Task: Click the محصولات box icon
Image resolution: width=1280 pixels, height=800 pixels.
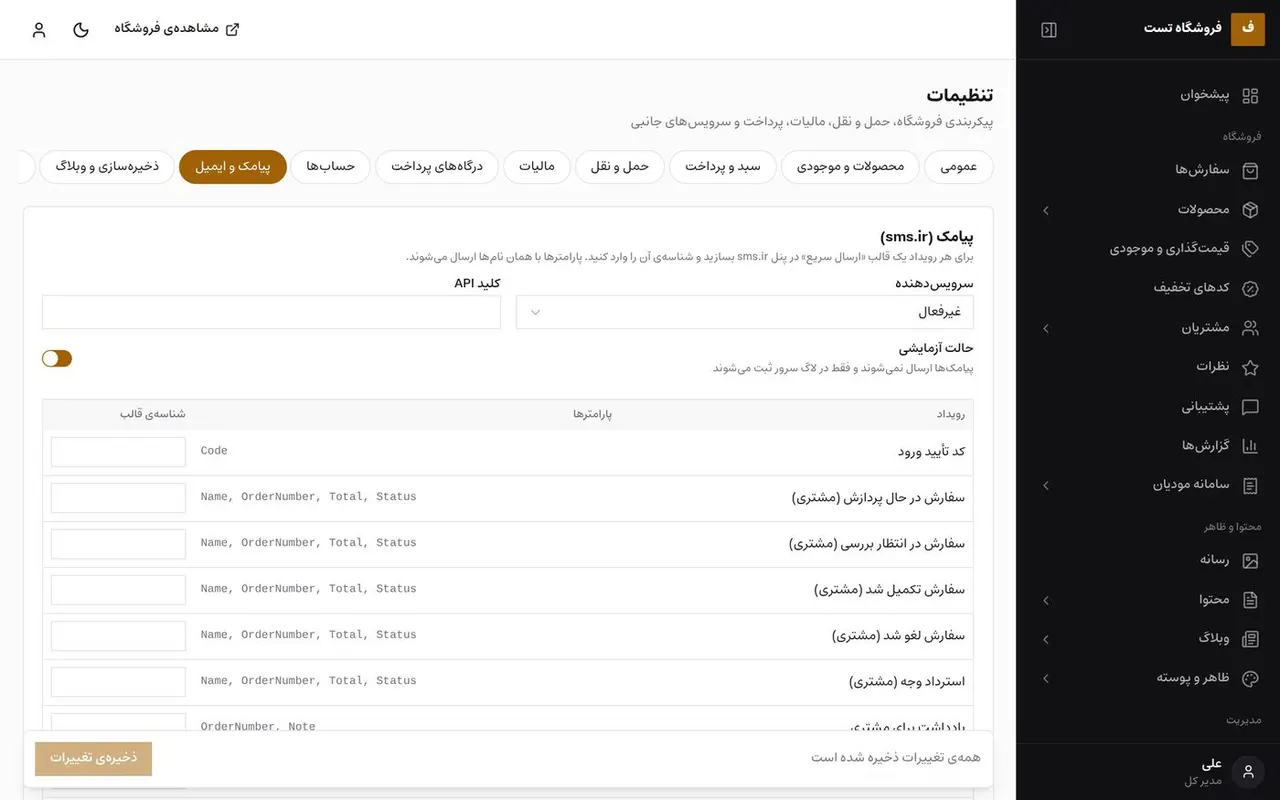Action: click(1250, 210)
